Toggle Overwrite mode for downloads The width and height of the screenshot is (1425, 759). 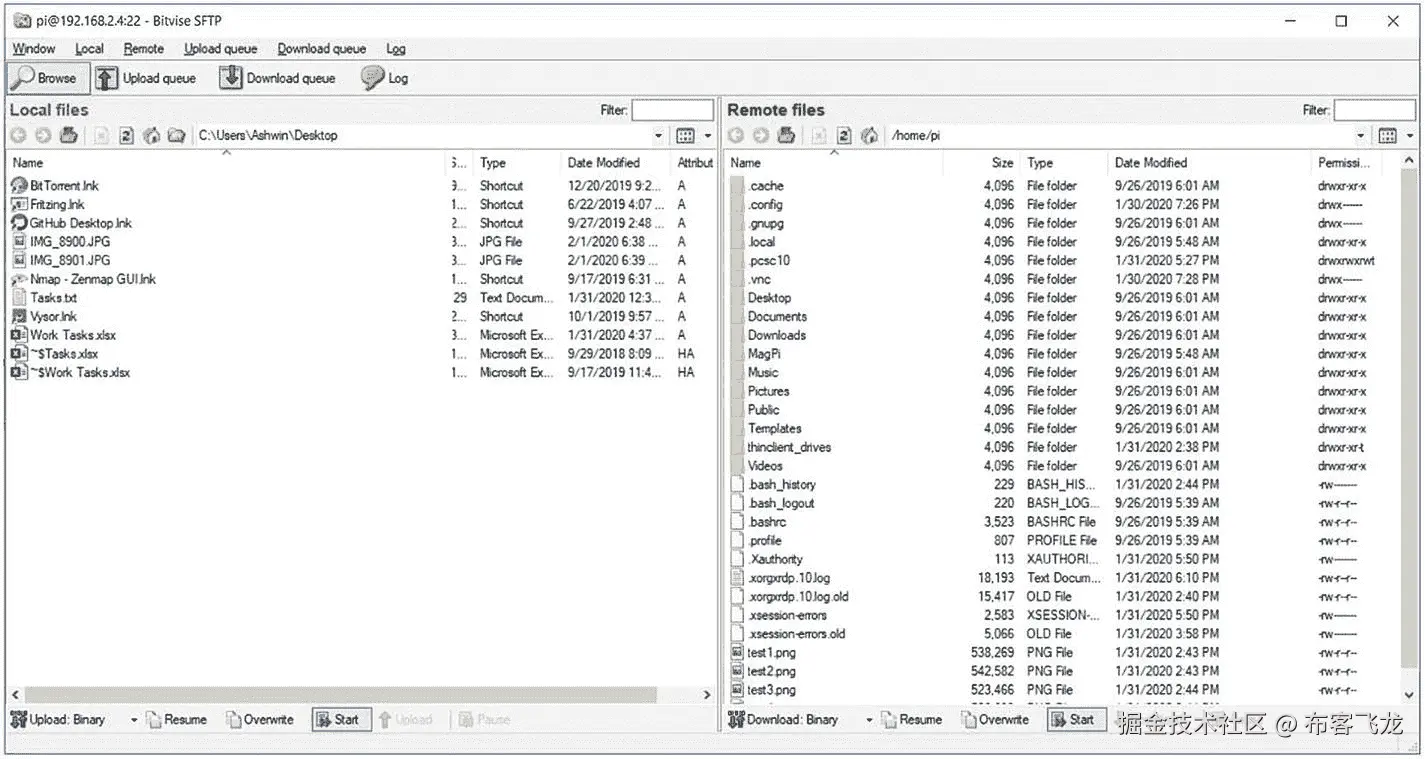pos(995,719)
